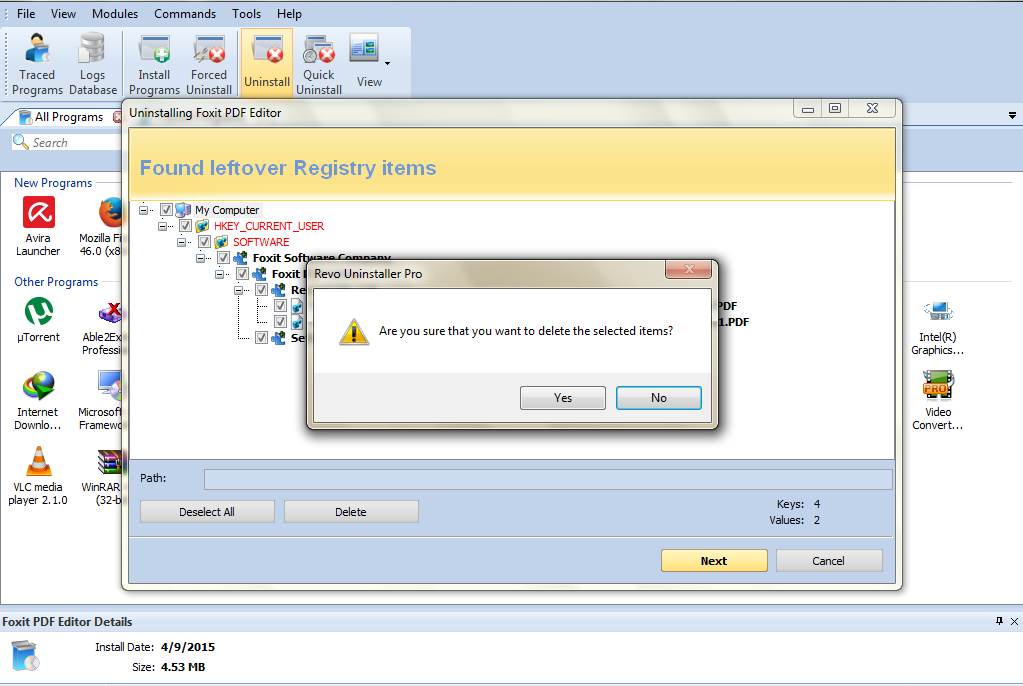Collapse Foxit Software Company node

(200, 258)
